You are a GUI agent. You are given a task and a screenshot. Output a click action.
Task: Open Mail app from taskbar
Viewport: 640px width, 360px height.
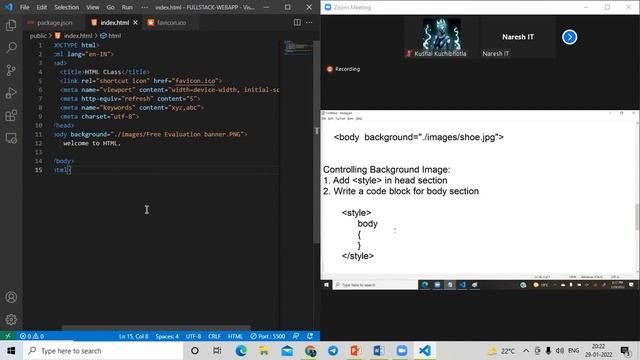point(287,351)
